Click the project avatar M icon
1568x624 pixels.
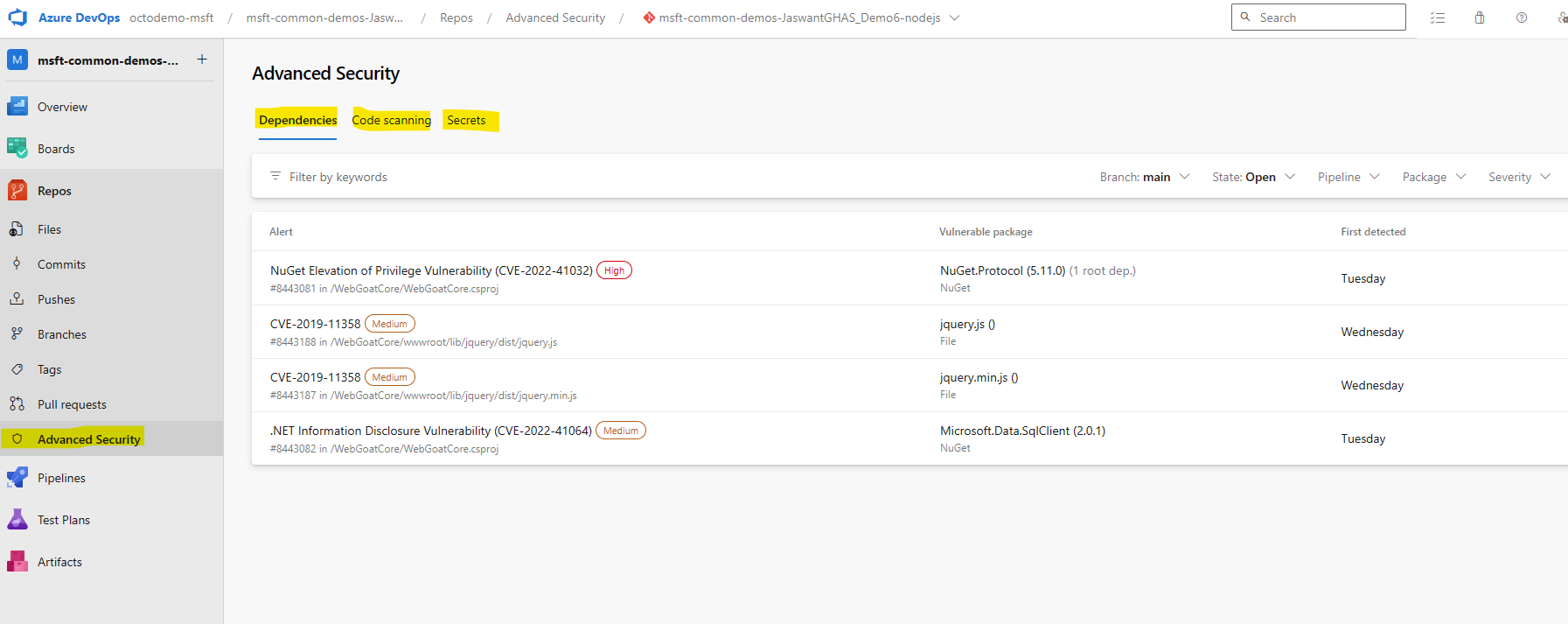pyautogui.click(x=17, y=60)
